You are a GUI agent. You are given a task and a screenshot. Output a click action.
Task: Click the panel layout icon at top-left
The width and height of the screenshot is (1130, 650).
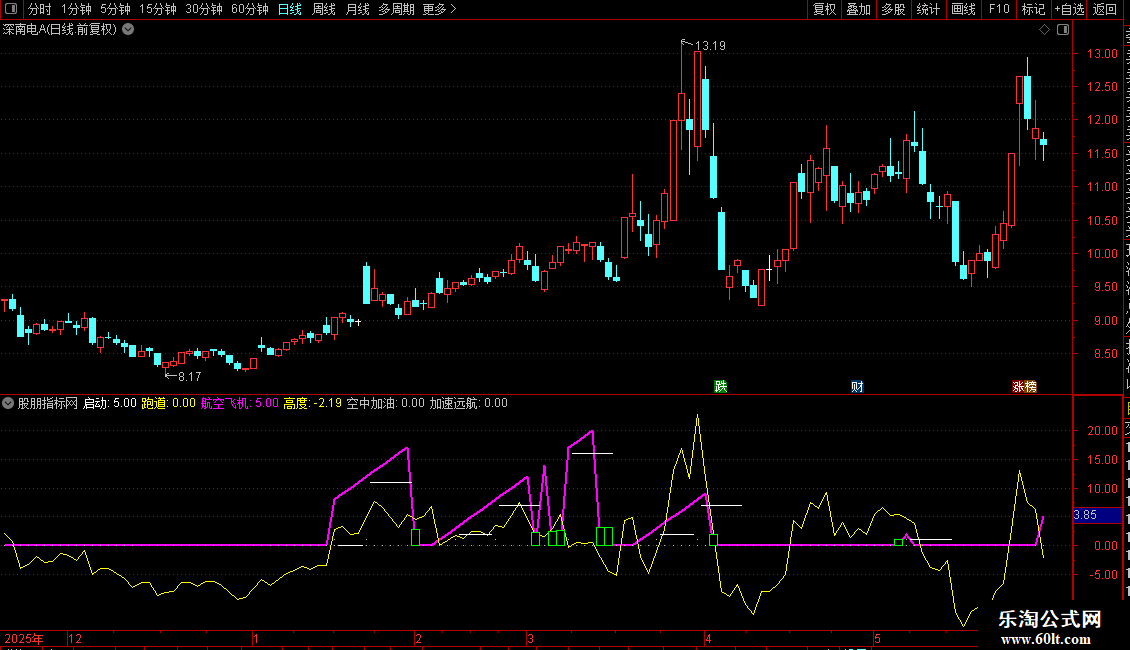(11, 9)
